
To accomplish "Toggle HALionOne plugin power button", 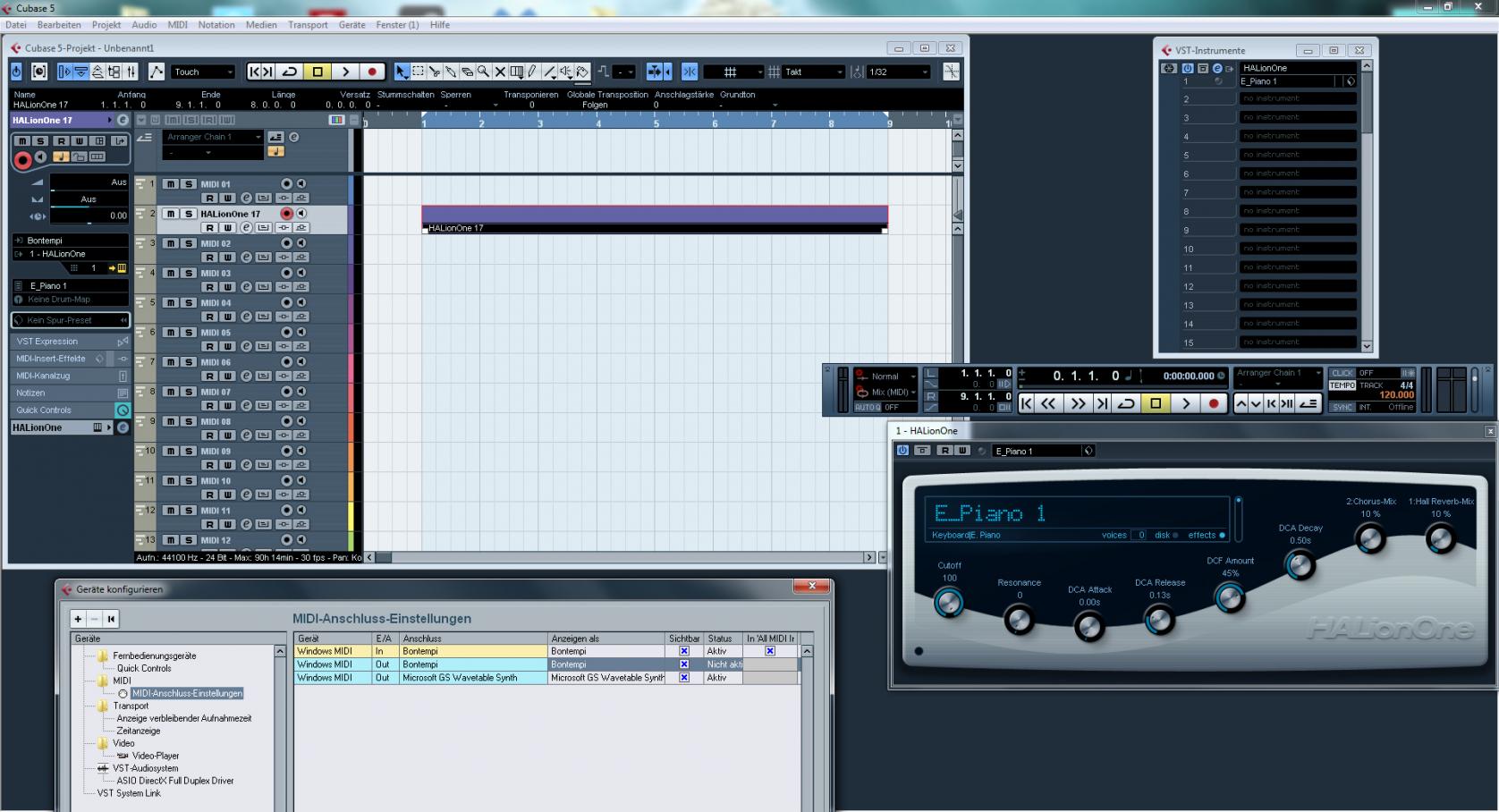I will pos(902,451).
